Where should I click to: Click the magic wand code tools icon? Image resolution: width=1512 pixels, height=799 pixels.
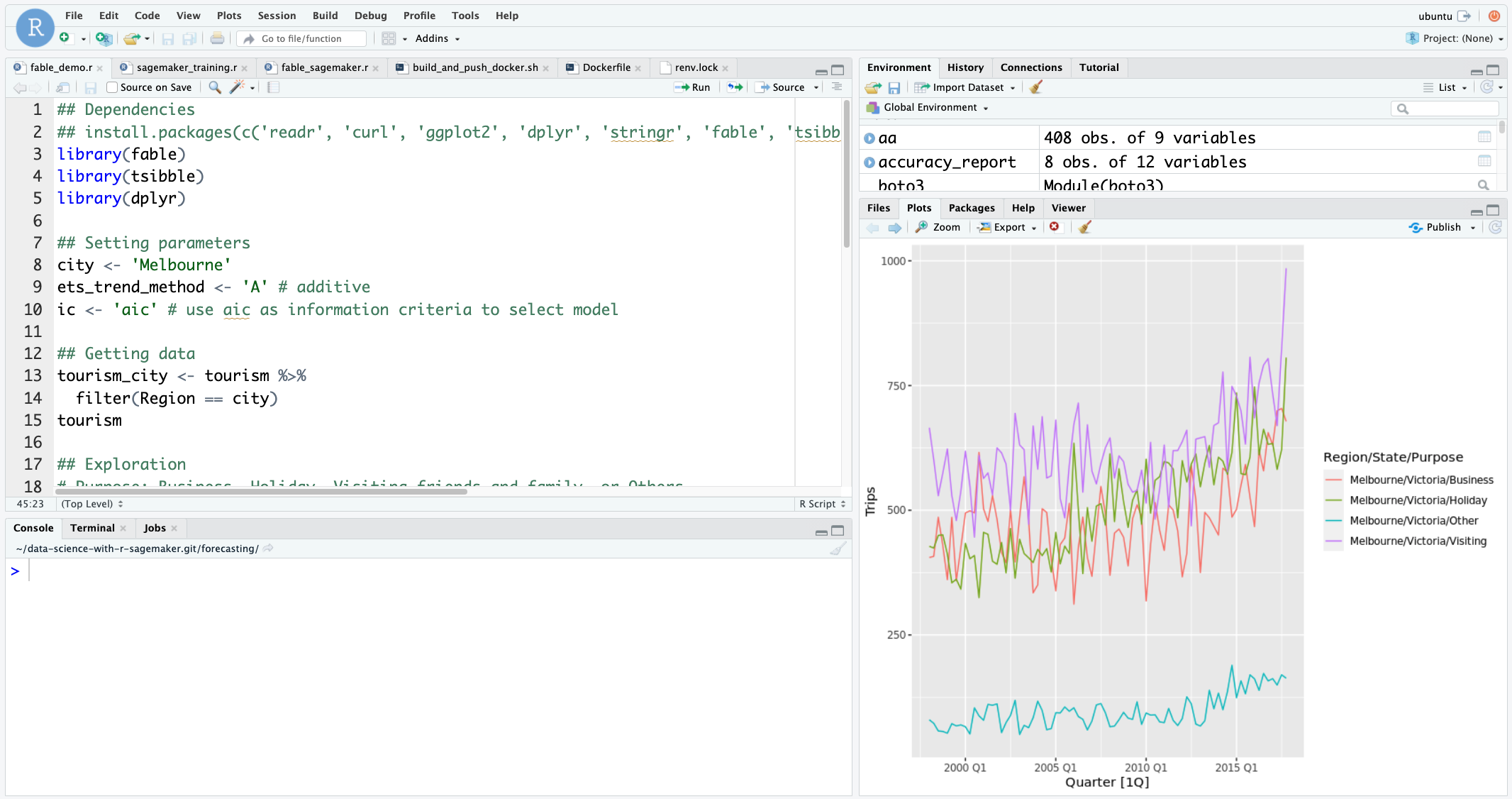[x=237, y=87]
